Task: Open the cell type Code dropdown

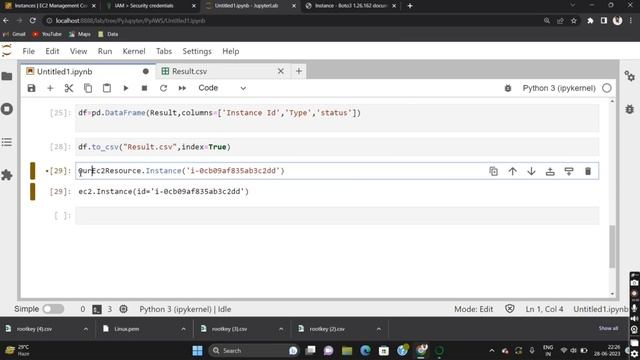Action: click(222, 88)
